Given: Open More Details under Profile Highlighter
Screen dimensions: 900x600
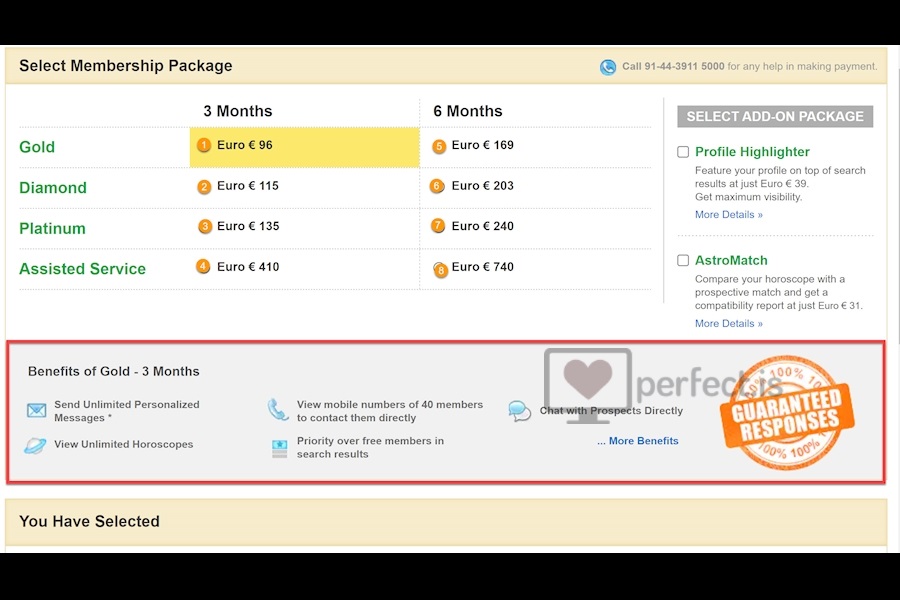Looking at the screenshot, I should click(x=729, y=215).
